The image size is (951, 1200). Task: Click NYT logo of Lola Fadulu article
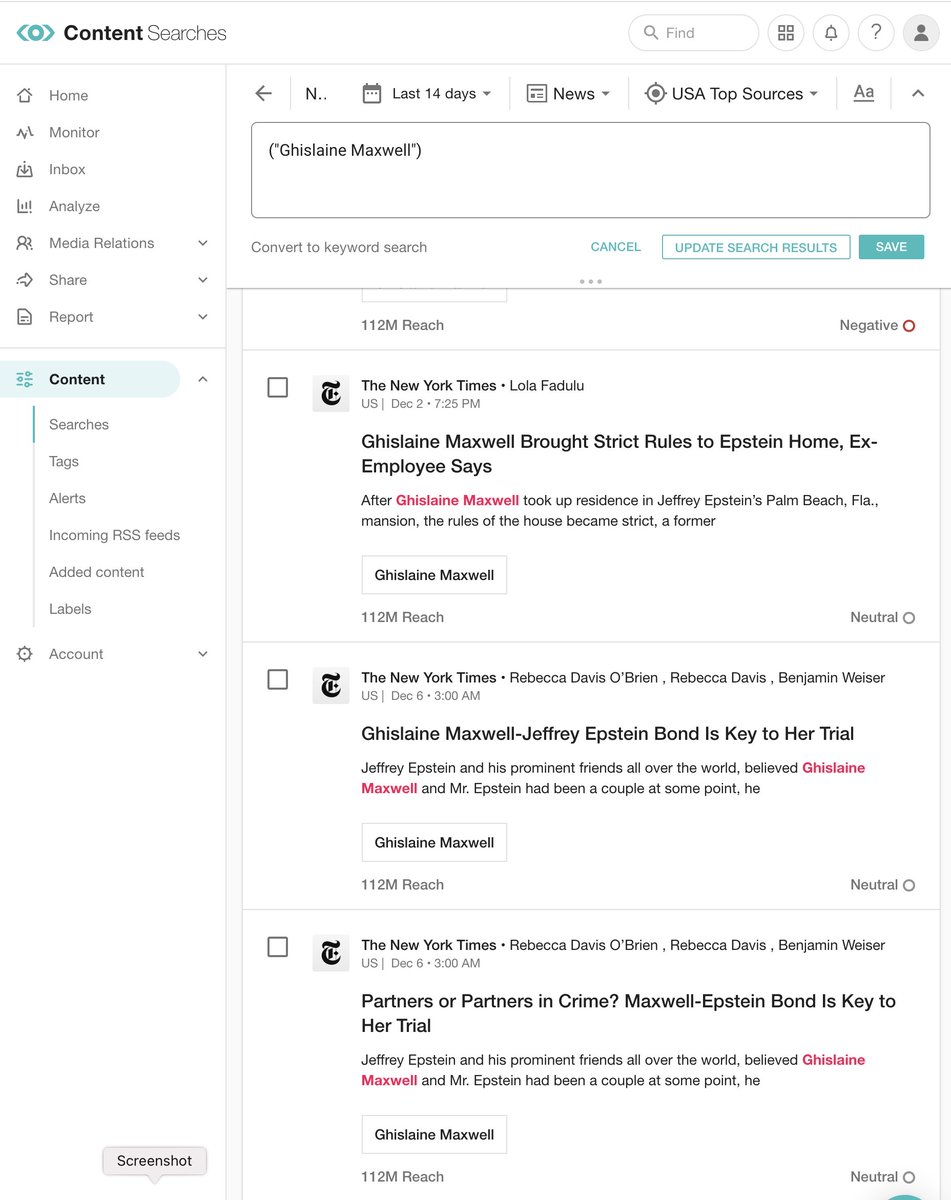(331, 394)
